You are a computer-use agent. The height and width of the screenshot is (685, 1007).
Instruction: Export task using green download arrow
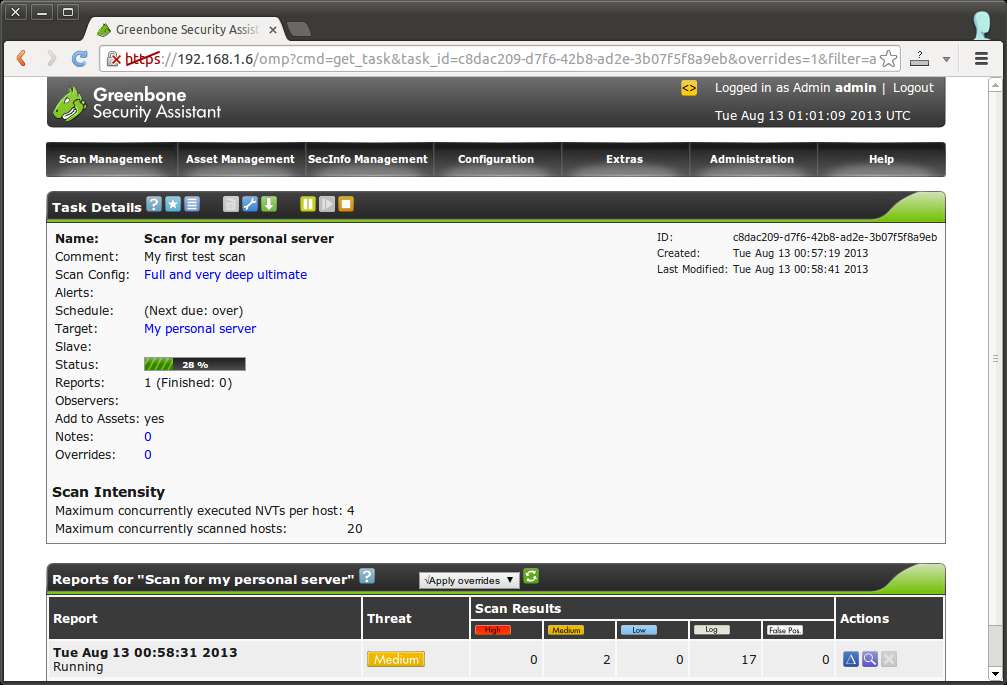coord(269,204)
